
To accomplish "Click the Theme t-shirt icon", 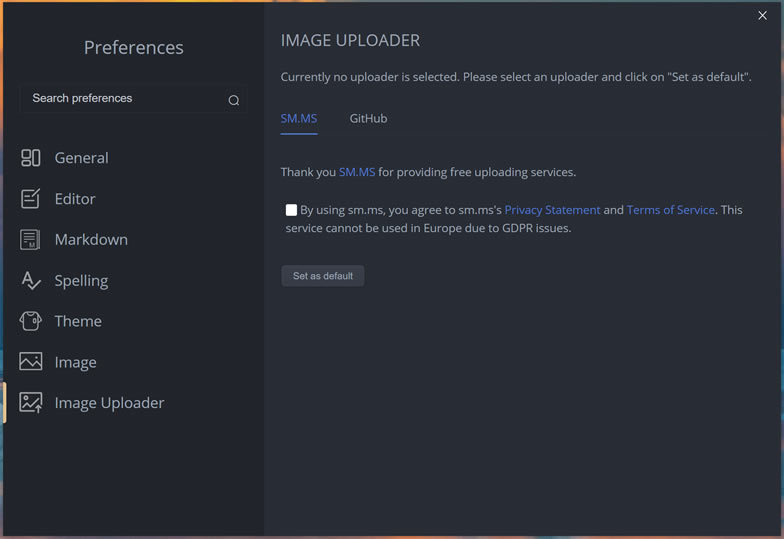I will click(x=31, y=321).
